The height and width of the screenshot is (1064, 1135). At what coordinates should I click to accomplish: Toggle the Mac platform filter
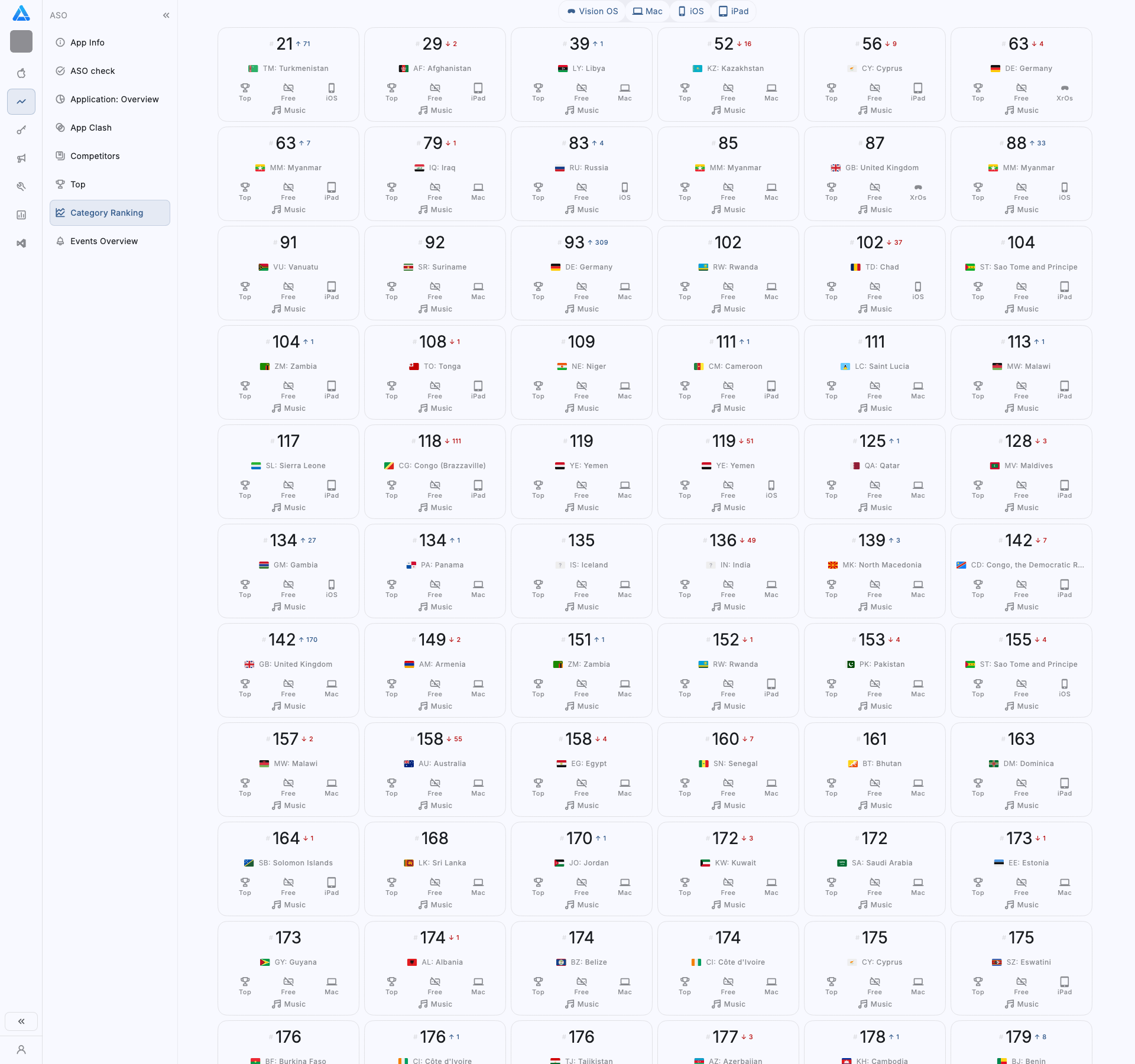tap(647, 11)
